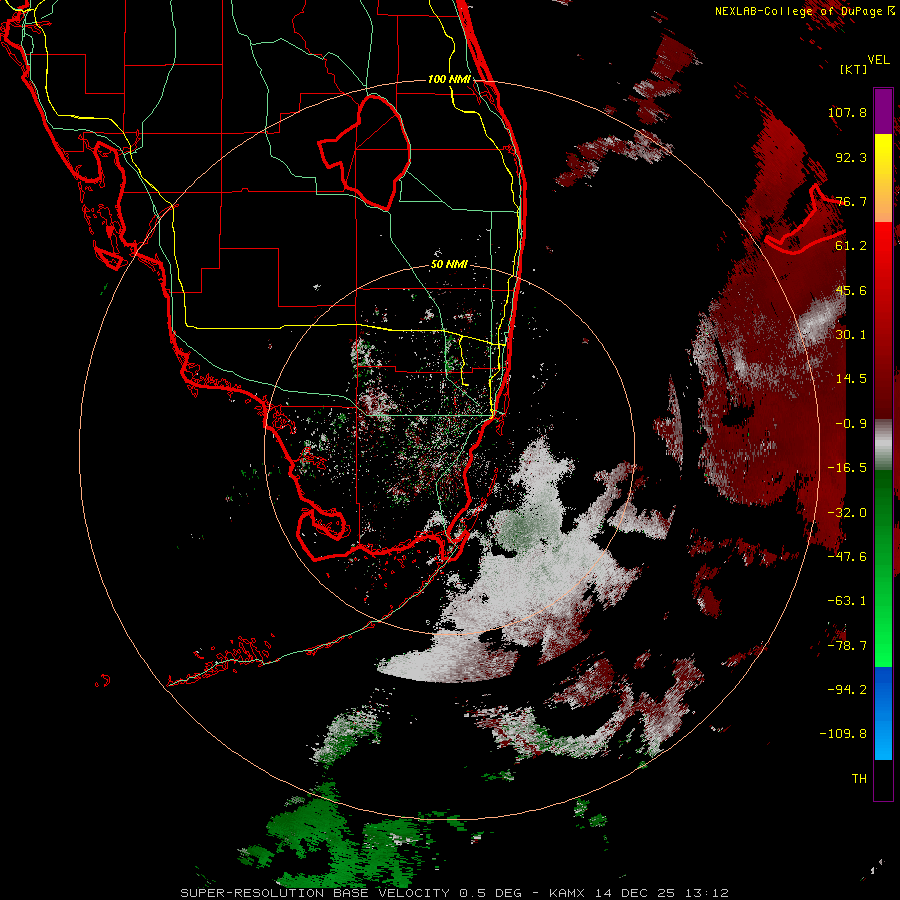The width and height of the screenshot is (900, 900).
Task: Click the 50 NMI range ring label
Action: click(x=449, y=265)
